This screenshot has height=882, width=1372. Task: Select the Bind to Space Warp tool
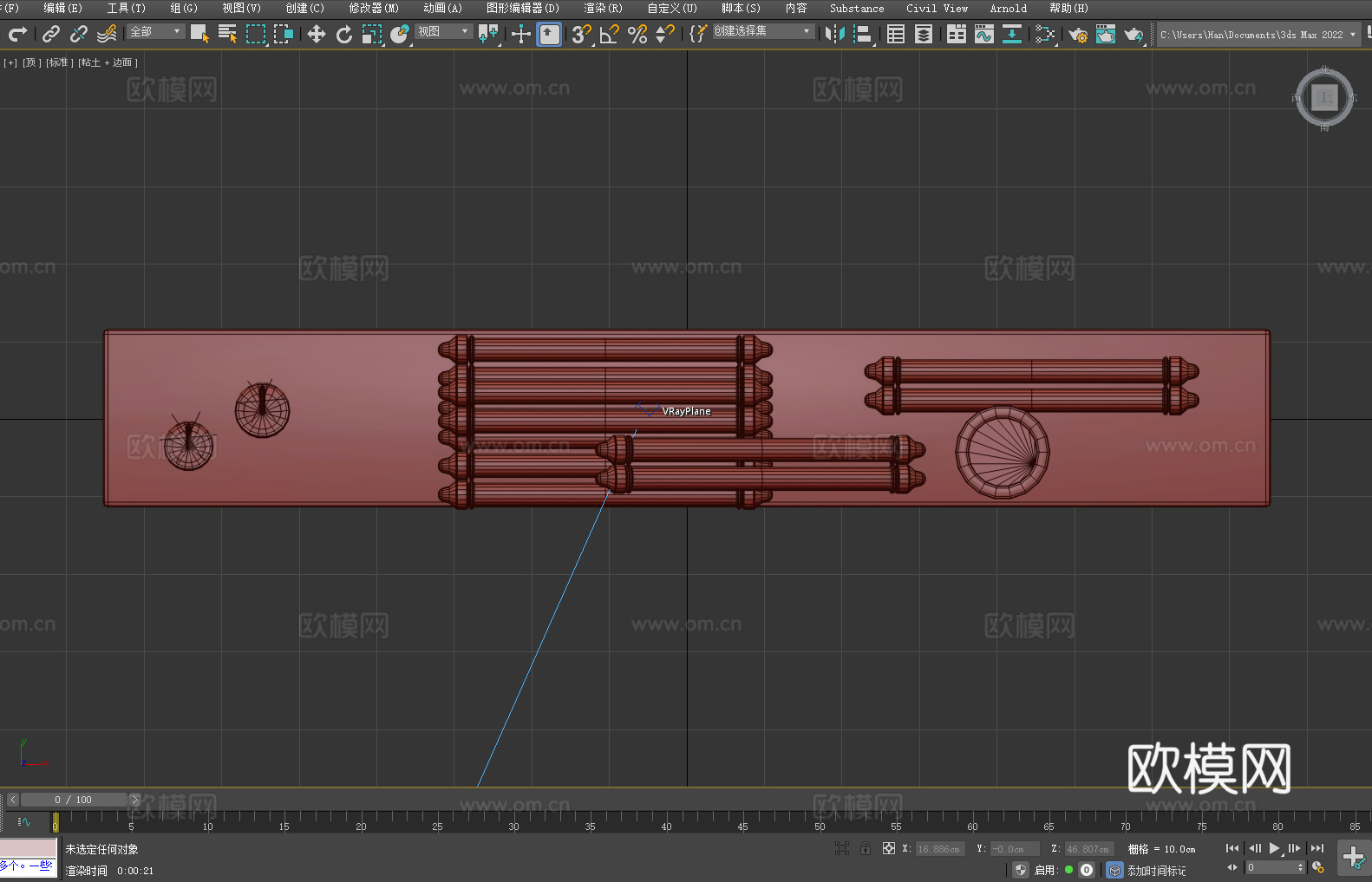107,34
